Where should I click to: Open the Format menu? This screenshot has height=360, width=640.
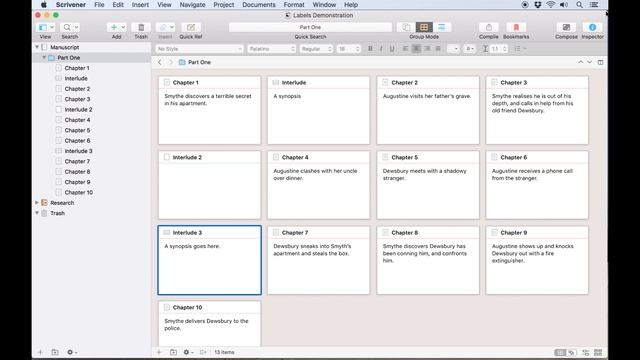(x=294, y=4)
